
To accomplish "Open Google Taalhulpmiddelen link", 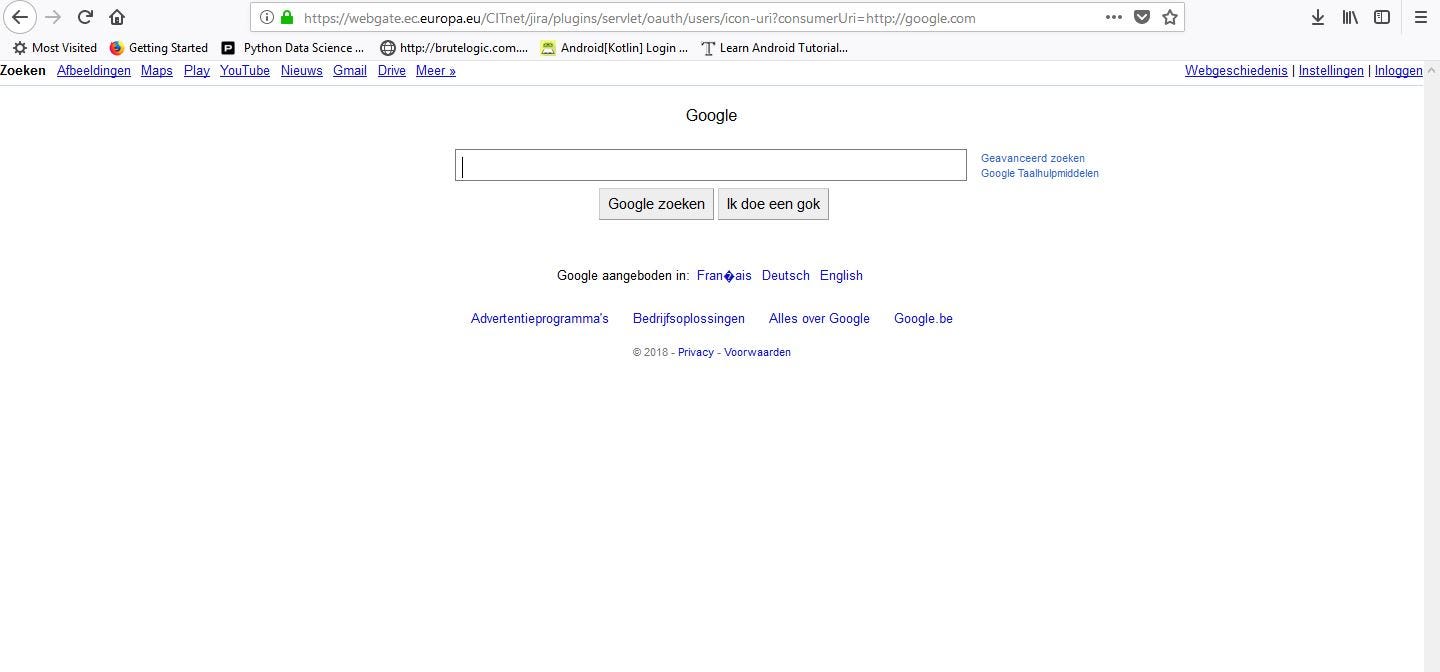I will click(x=1040, y=173).
